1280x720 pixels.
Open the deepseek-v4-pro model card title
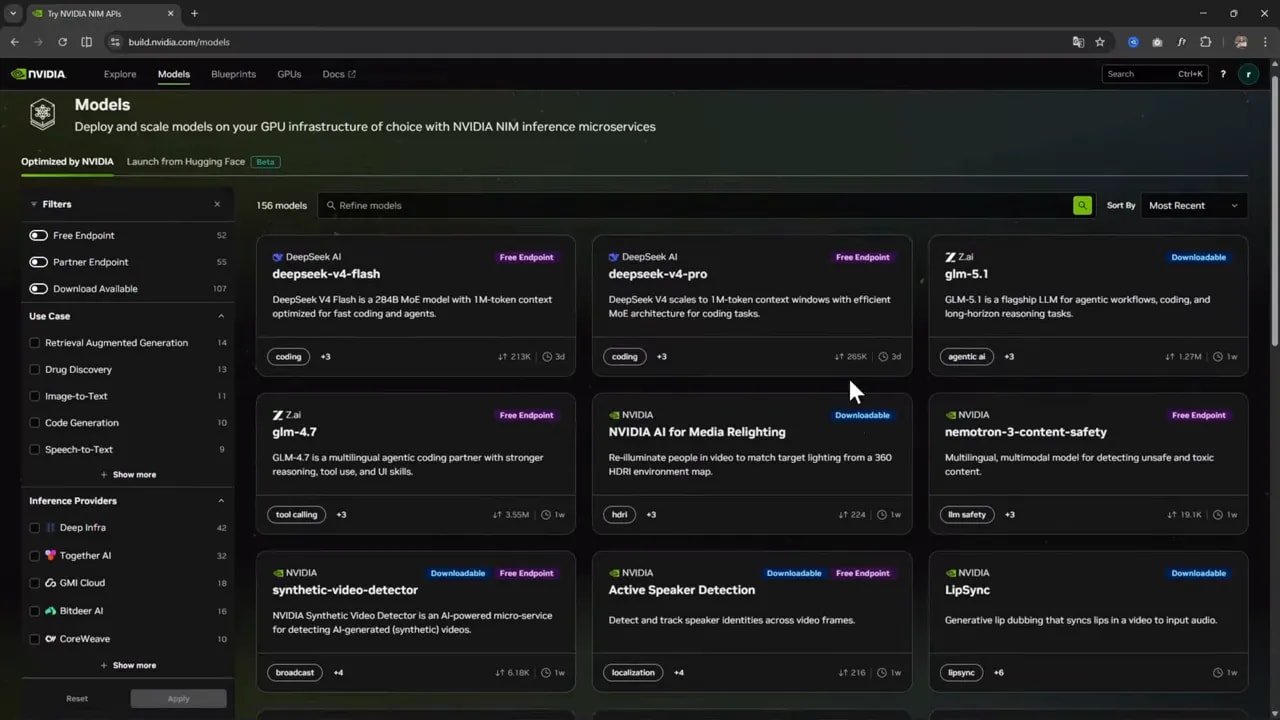coord(658,274)
